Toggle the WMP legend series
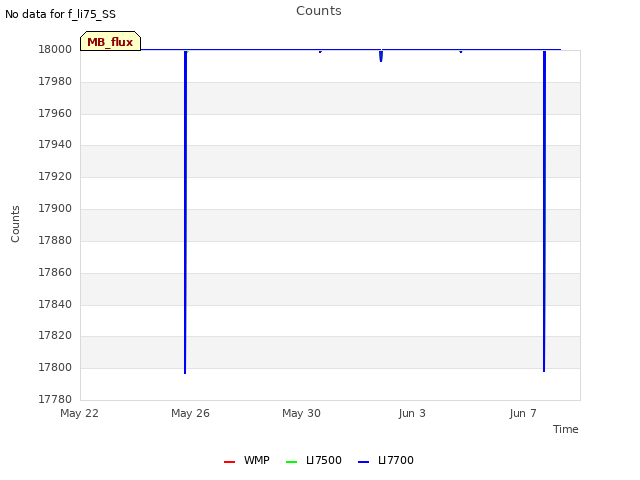Screen dimensions: 640x480 [247, 460]
